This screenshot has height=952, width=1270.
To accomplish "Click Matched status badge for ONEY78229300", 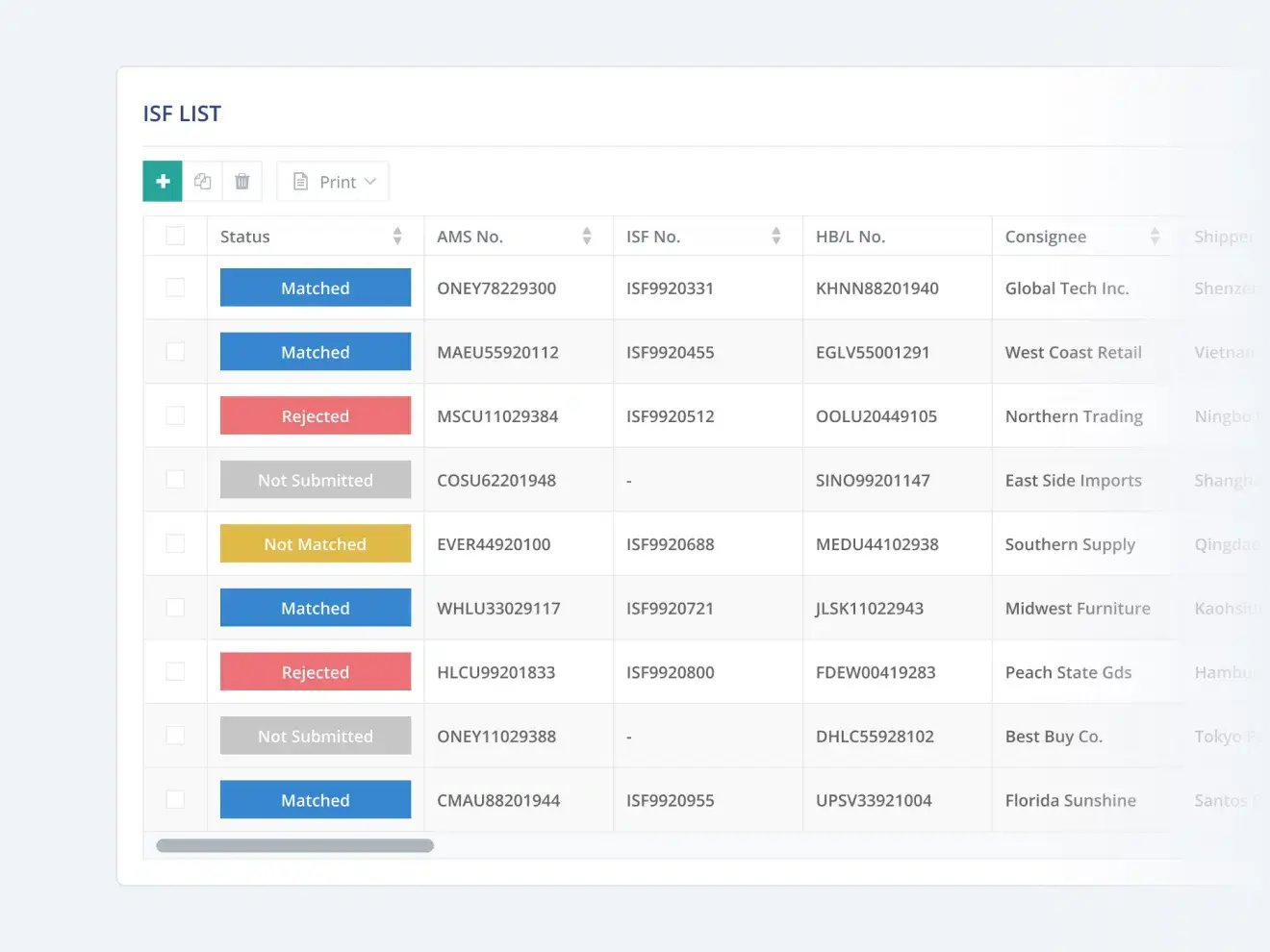I will (x=316, y=288).
